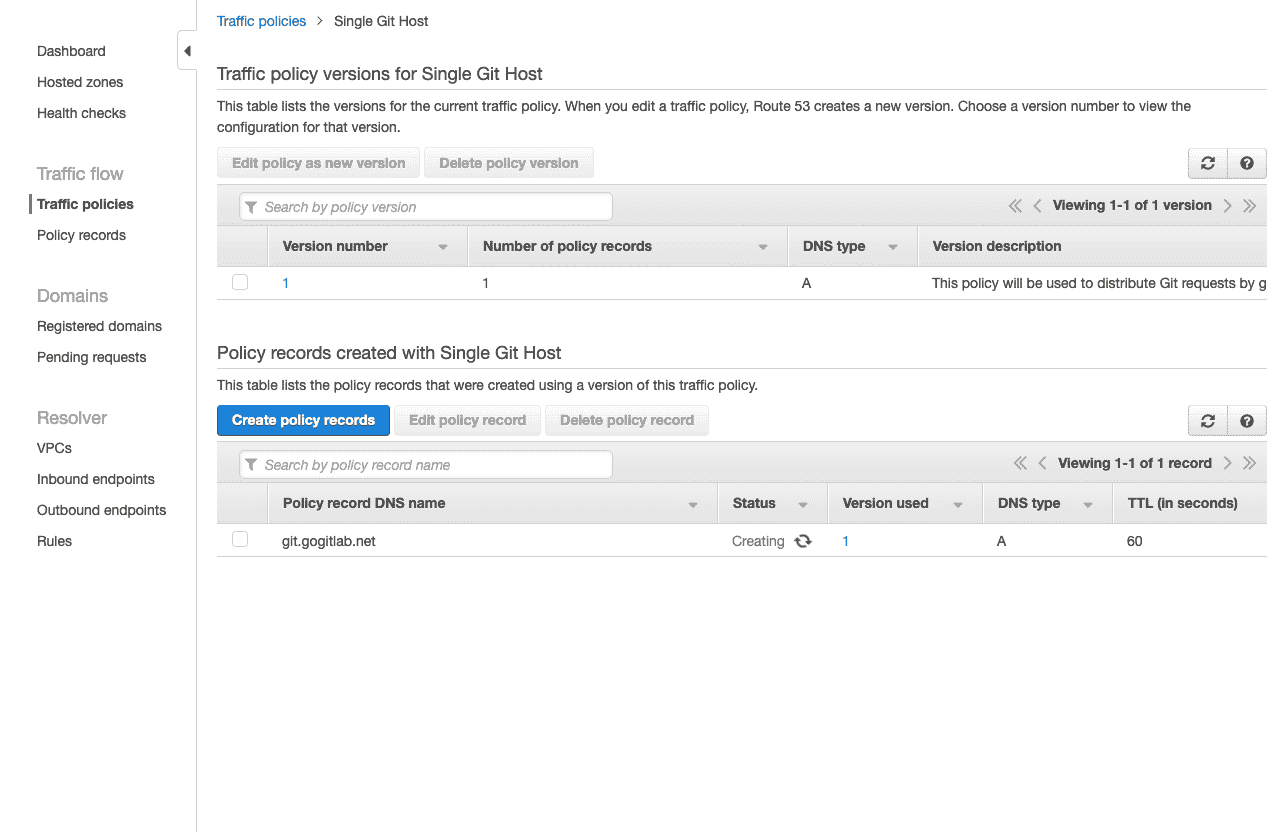
Task: Click the refresh icon above the policy records table
Action: [x=1207, y=420]
